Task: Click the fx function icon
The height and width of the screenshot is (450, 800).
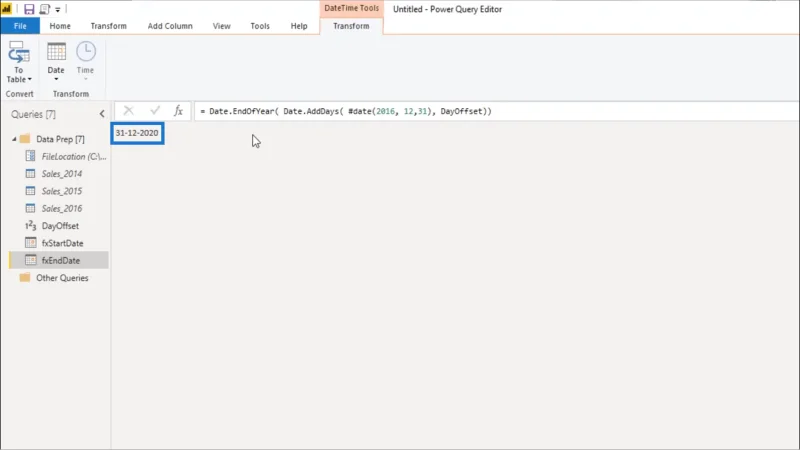Action: (x=178, y=111)
